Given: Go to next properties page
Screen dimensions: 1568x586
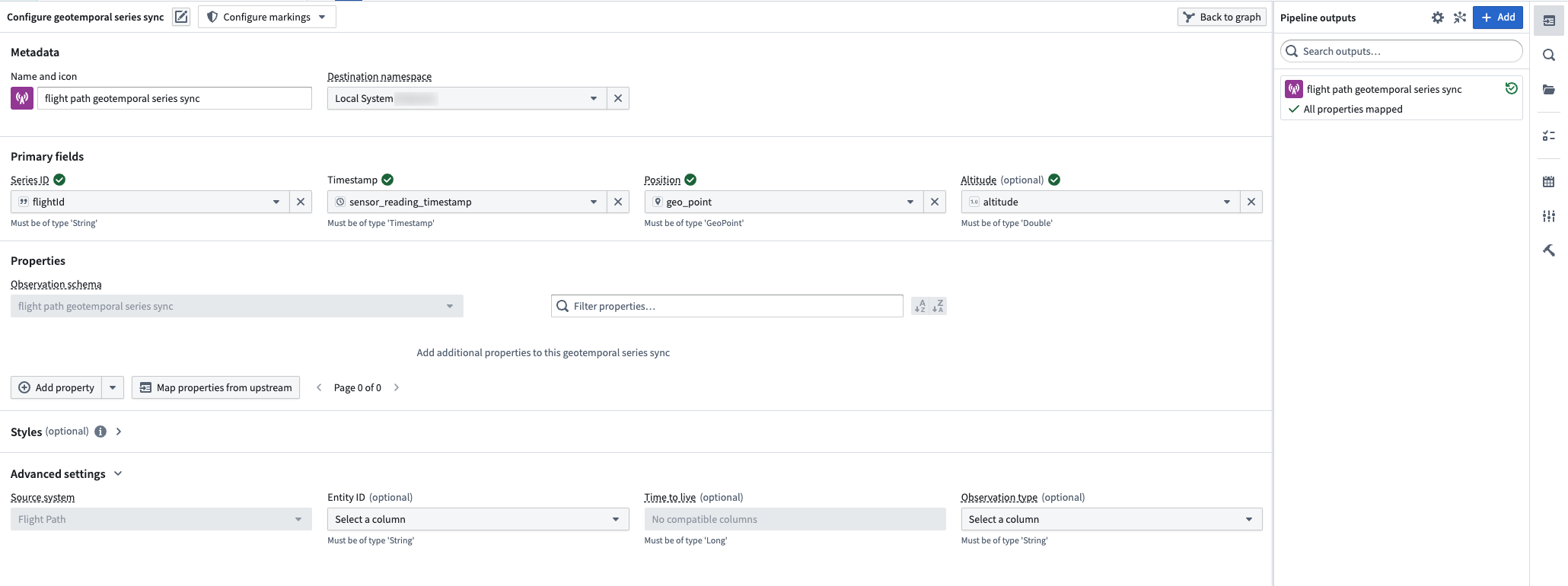Looking at the screenshot, I should click(397, 387).
